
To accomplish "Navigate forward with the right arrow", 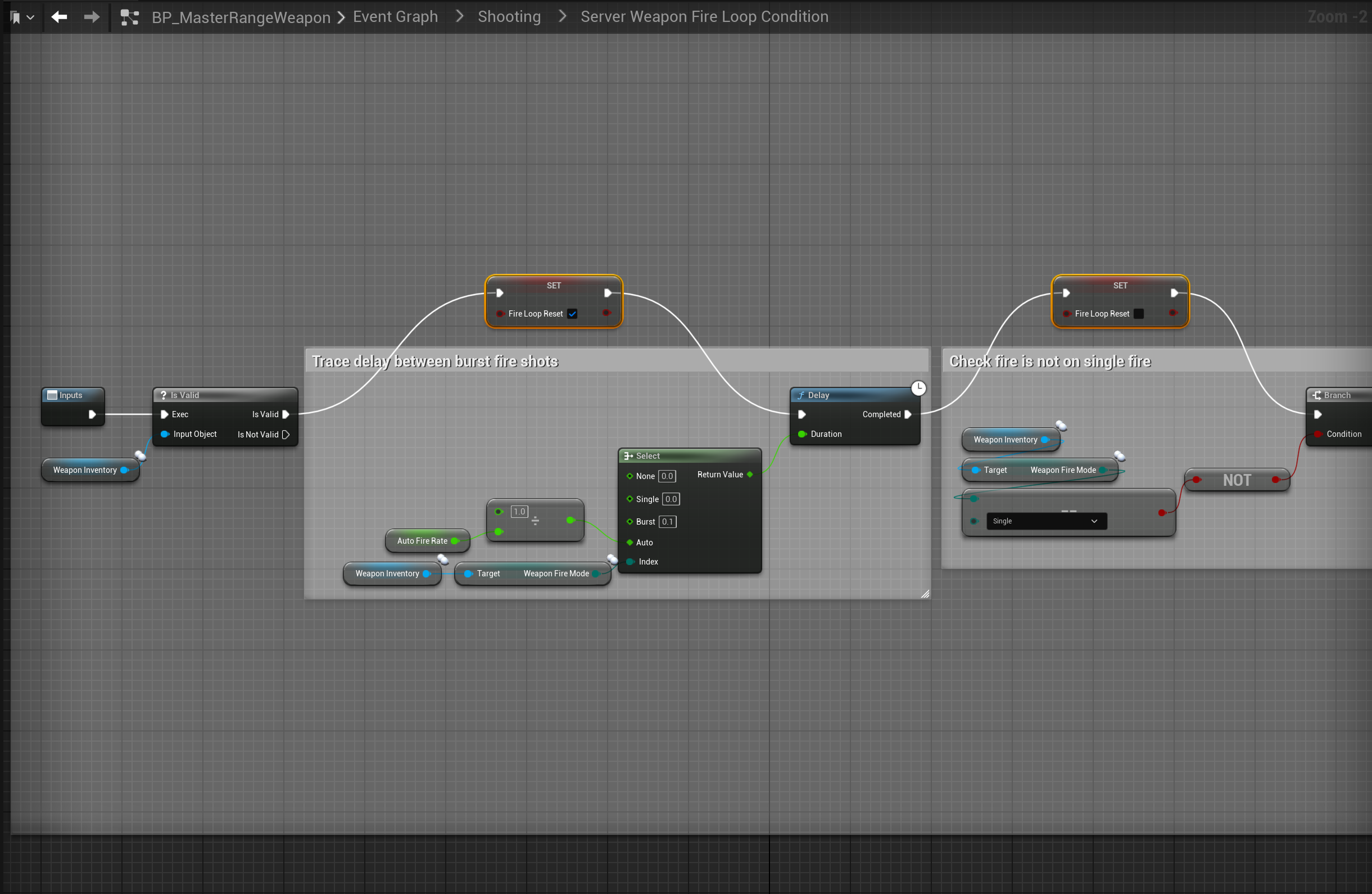I will 91,17.
